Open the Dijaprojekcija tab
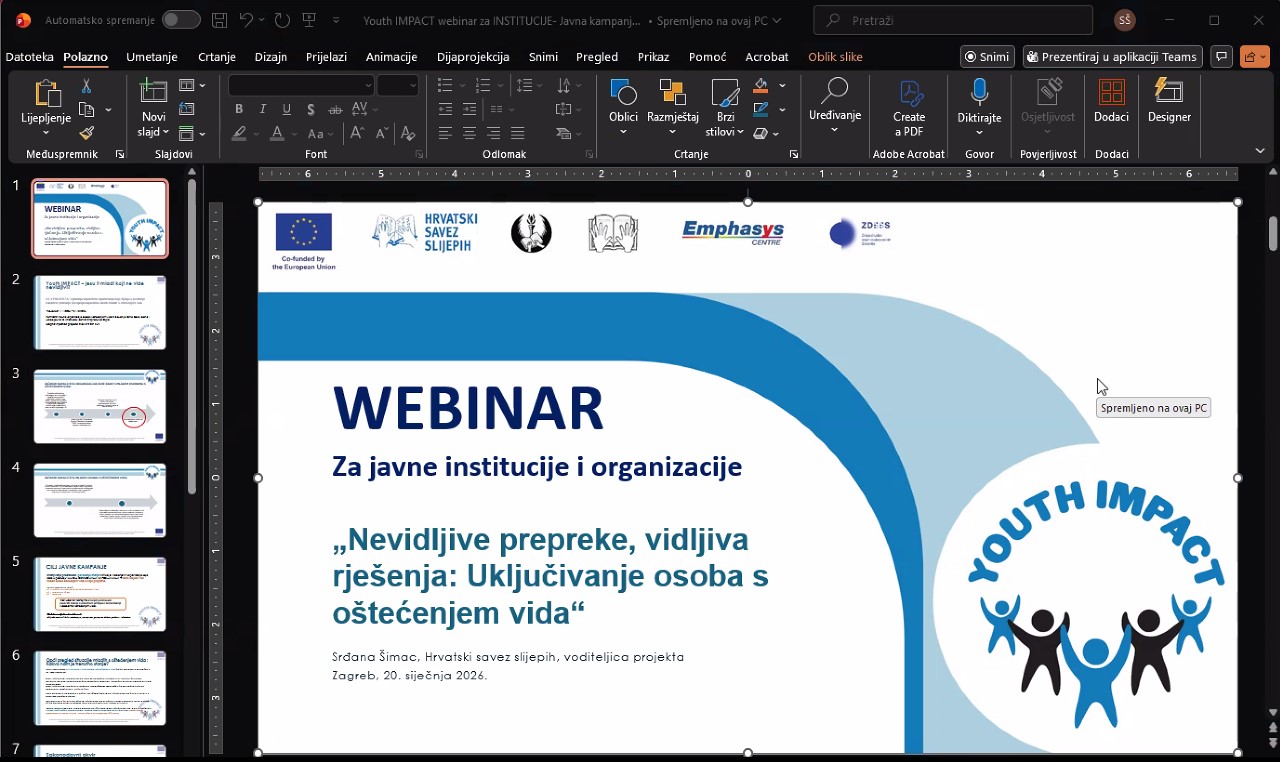The image size is (1280, 762). 474,57
